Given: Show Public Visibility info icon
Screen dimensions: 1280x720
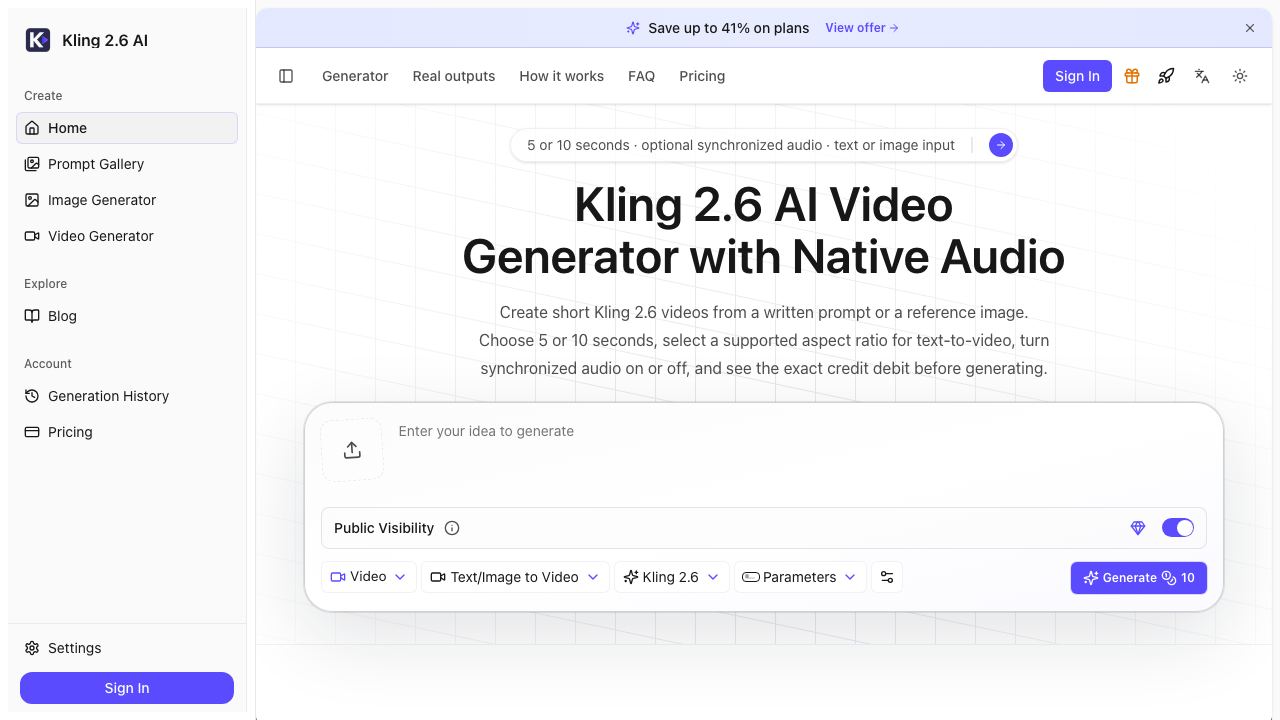Looking at the screenshot, I should pyautogui.click(x=452, y=528).
